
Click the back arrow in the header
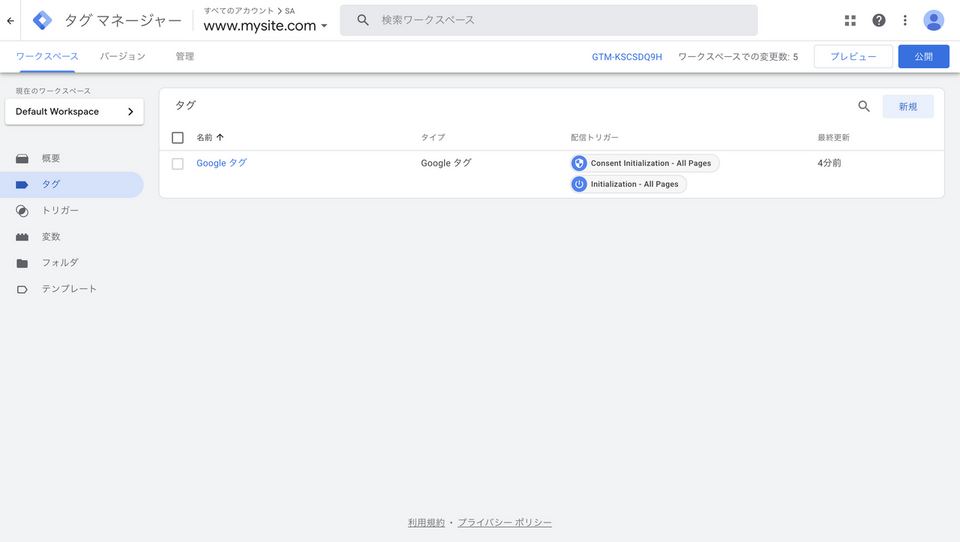10,20
